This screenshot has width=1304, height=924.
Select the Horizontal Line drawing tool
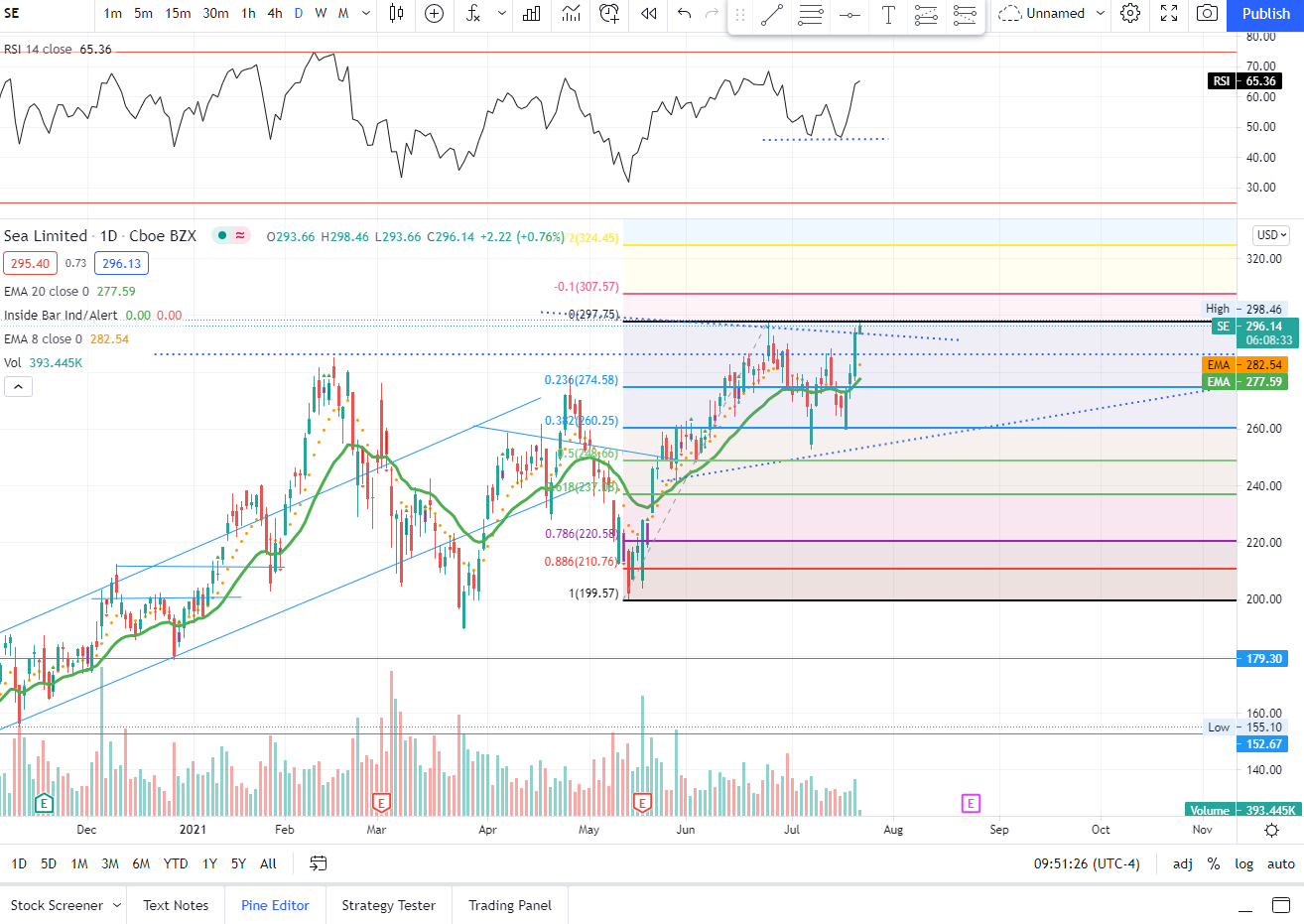pyautogui.click(x=849, y=15)
